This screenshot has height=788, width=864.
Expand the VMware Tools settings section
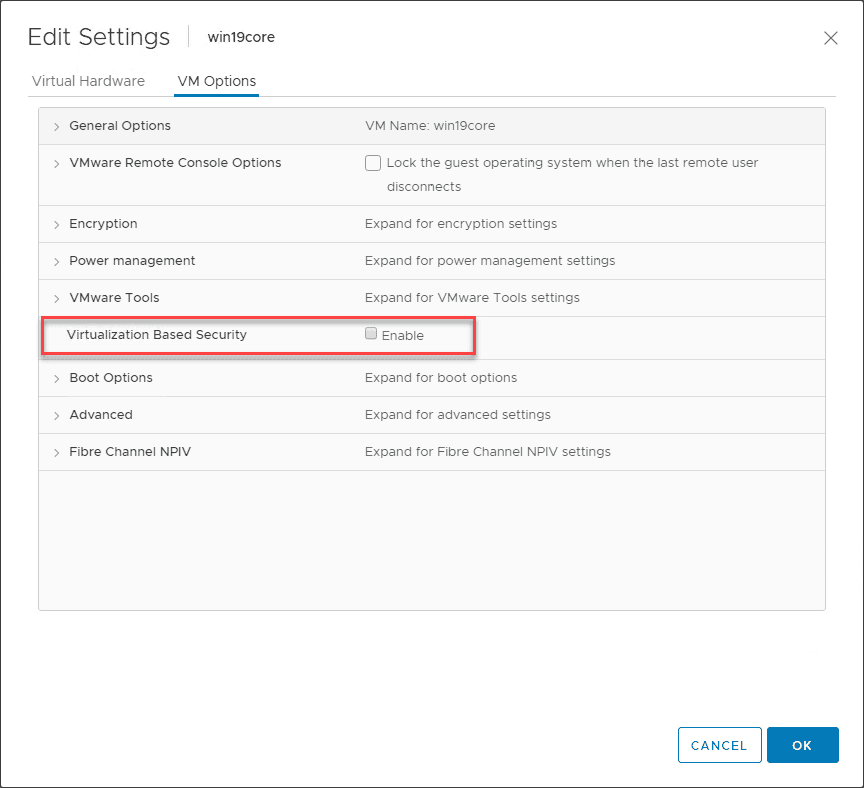point(57,298)
